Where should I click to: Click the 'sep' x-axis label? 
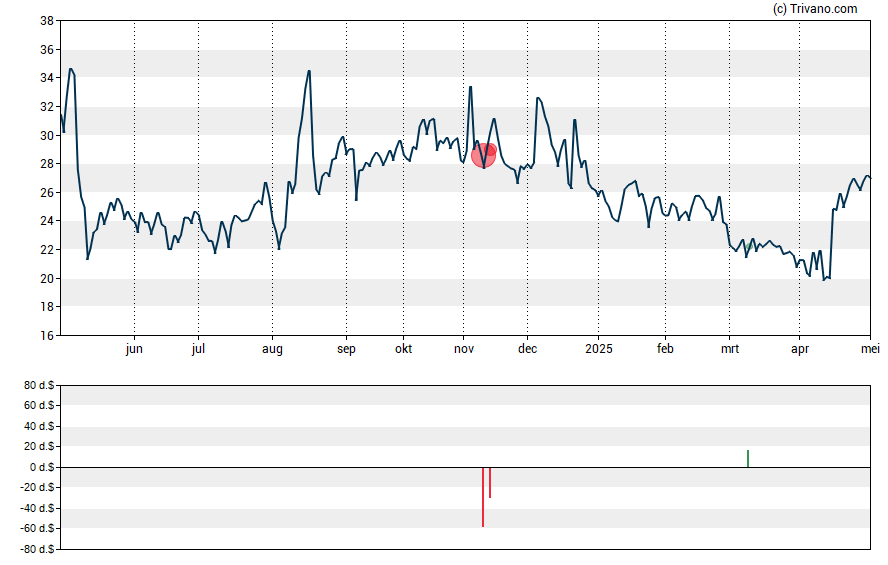click(x=347, y=349)
